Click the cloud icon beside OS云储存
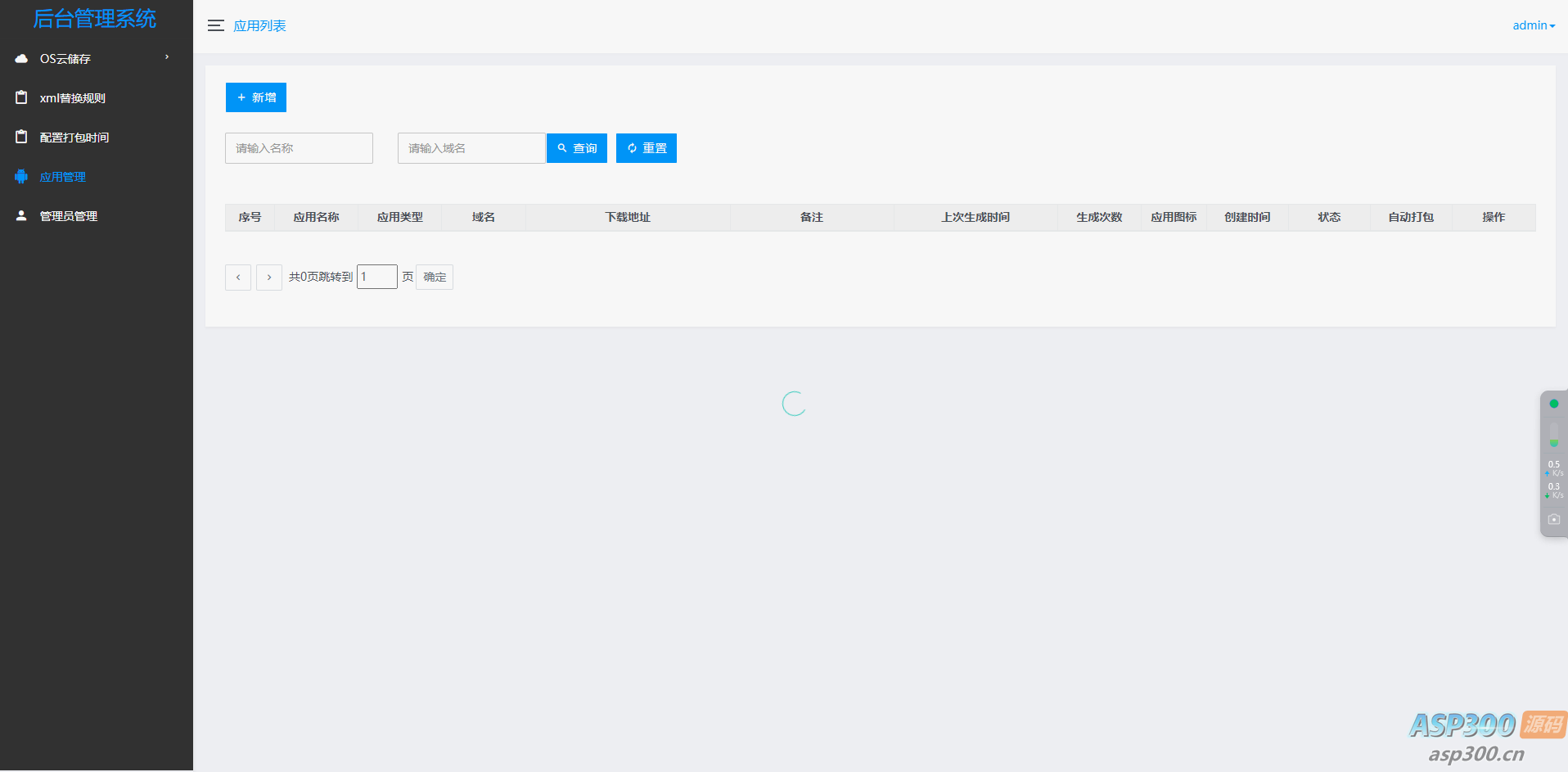This screenshot has width=1568, height=772. click(x=21, y=58)
